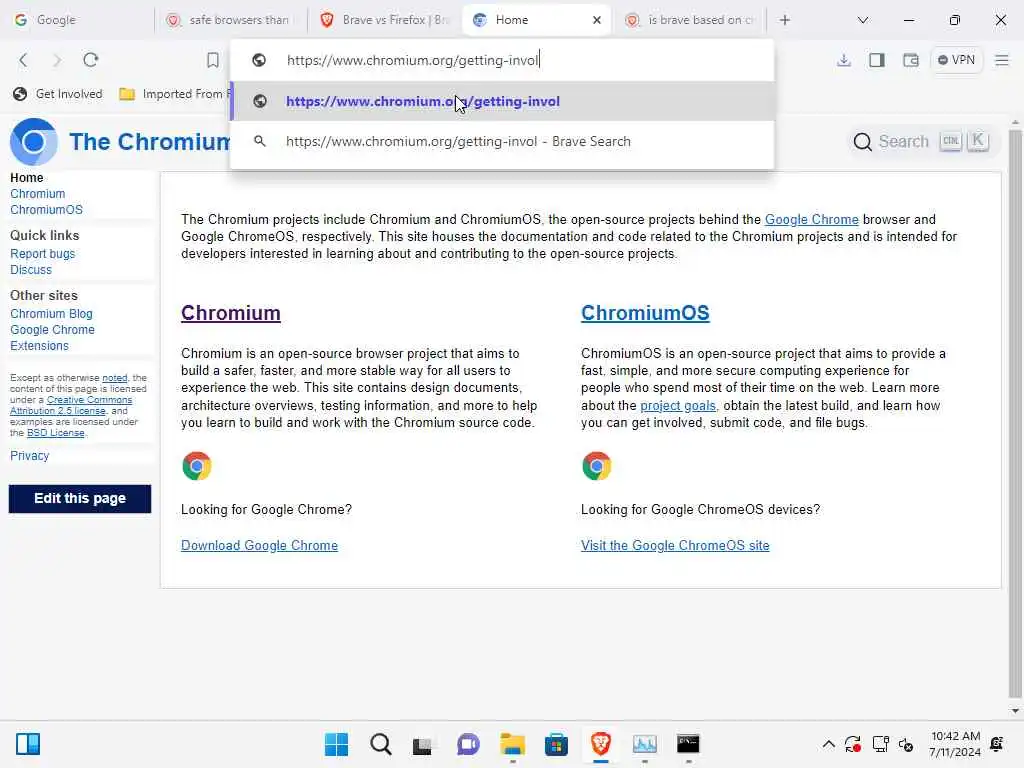Bookmark this page with the bookmark icon

click(x=213, y=60)
